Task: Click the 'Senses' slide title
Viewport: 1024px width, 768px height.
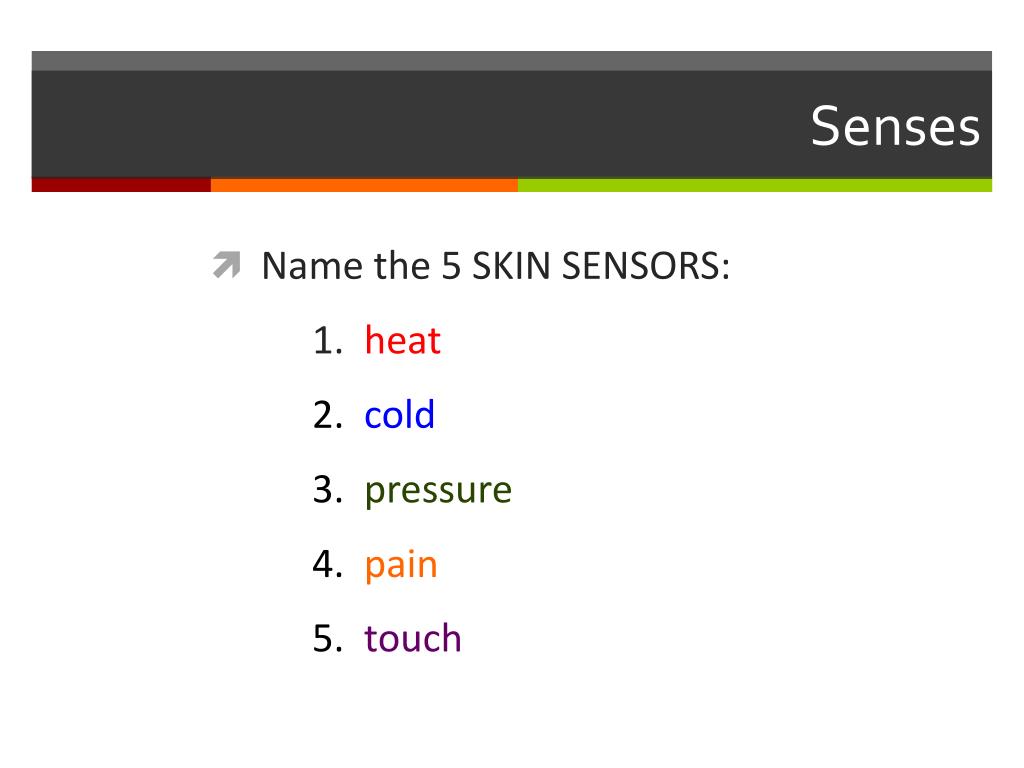Action: [895, 126]
